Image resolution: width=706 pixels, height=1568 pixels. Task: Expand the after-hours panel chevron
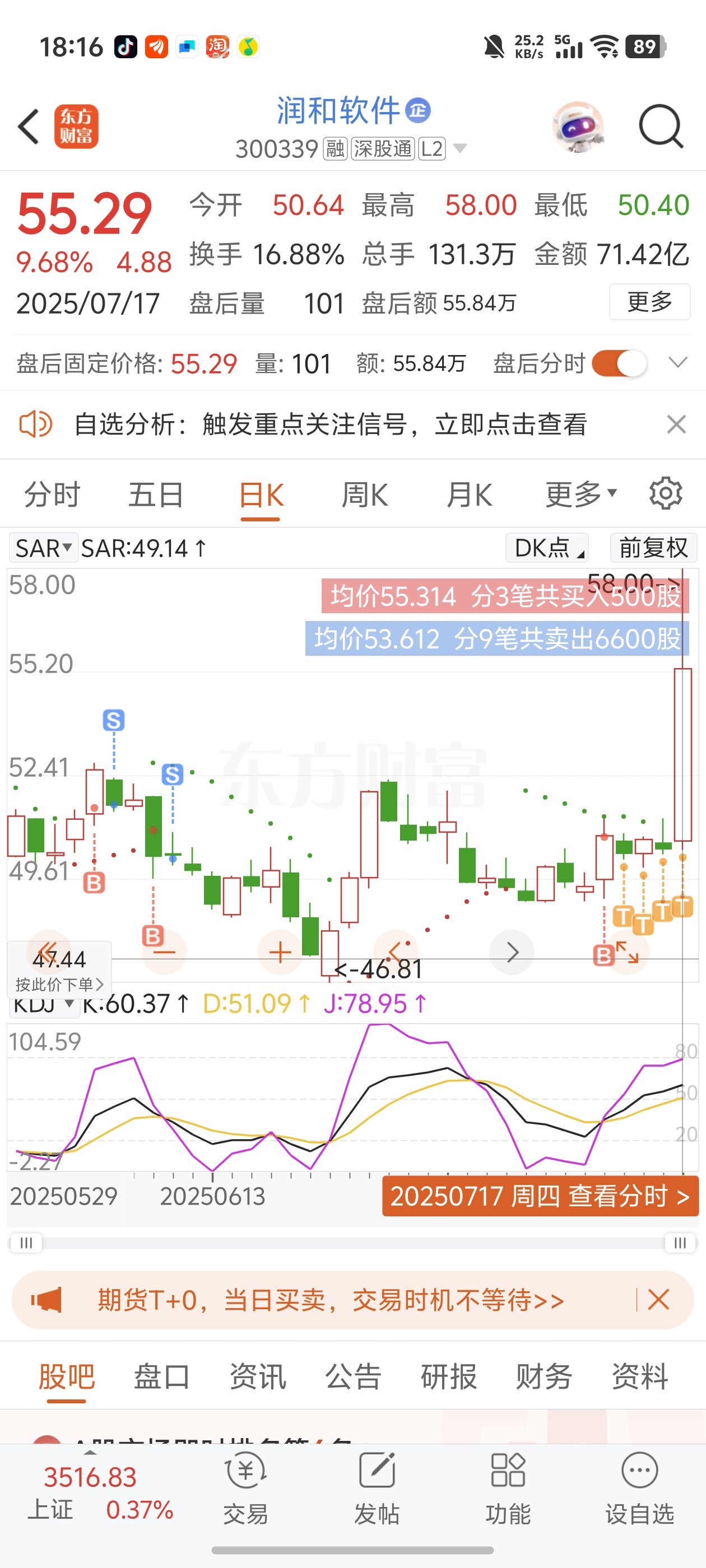[677, 363]
